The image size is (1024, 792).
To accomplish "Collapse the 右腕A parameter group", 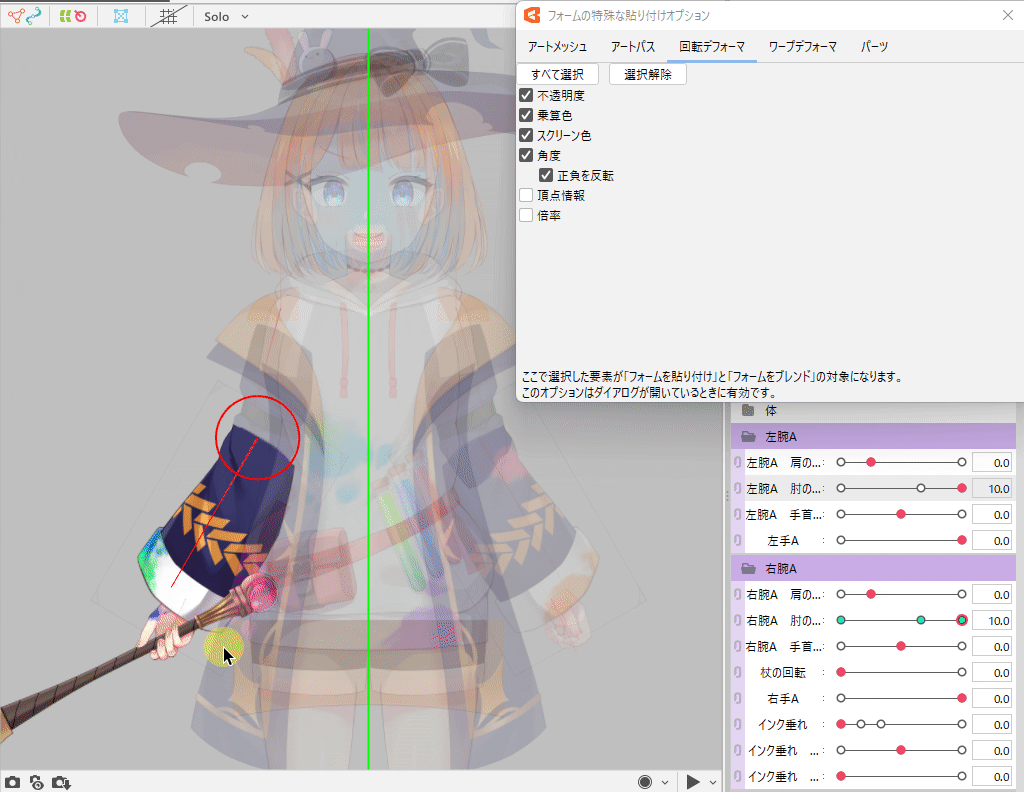I will pos(748,569).
